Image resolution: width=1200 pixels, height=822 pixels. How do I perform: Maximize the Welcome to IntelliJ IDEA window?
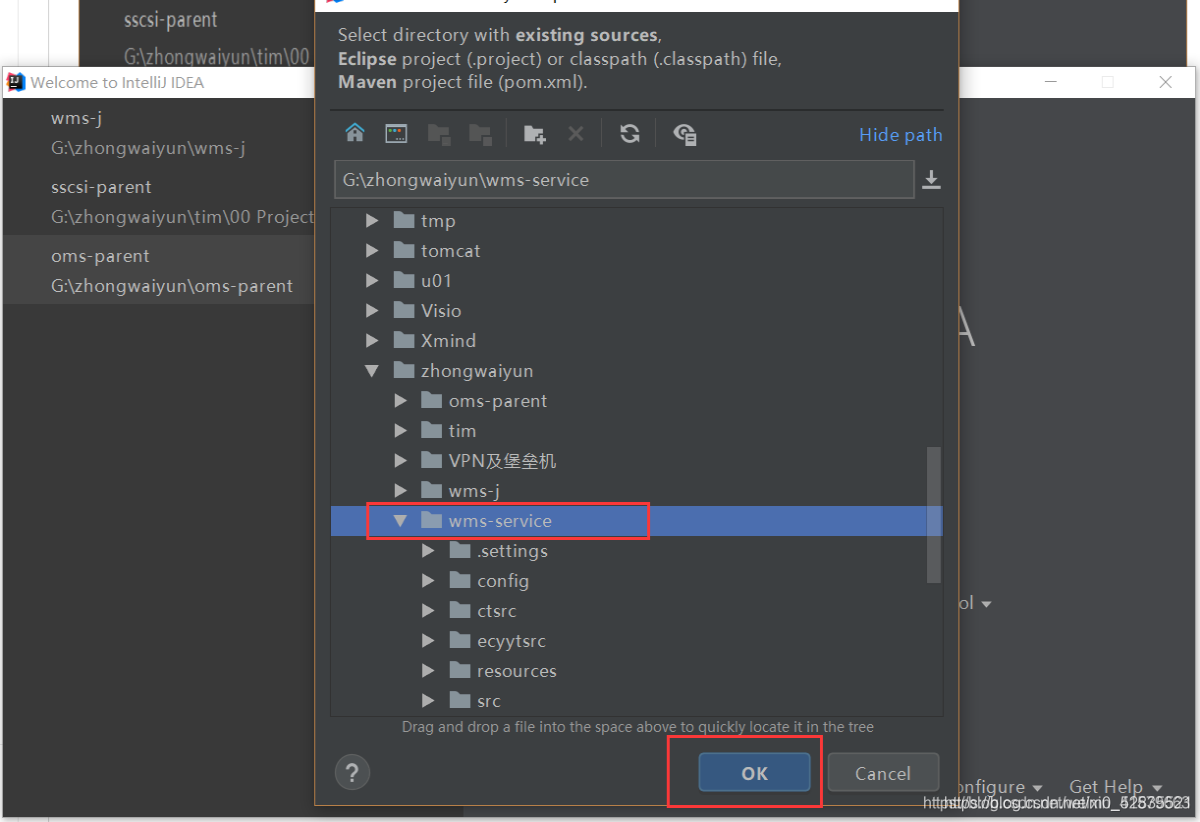click(1107, 82)
